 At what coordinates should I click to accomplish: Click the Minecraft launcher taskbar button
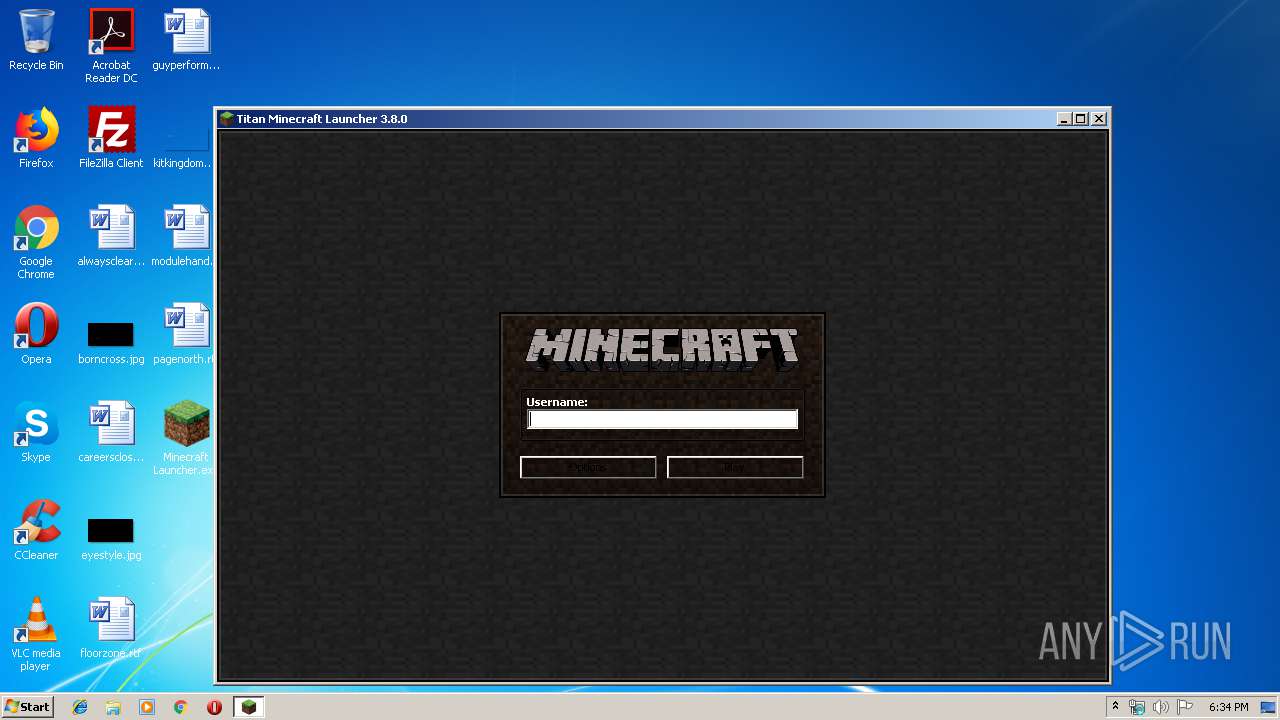[x=248, y=707]
